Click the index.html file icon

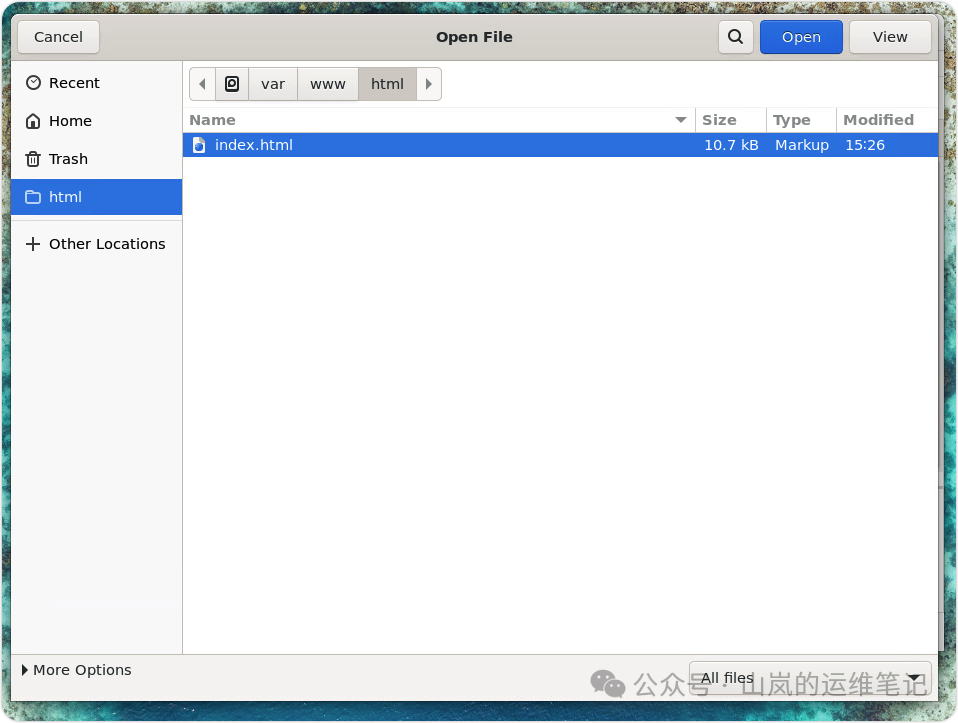point(199,145)
